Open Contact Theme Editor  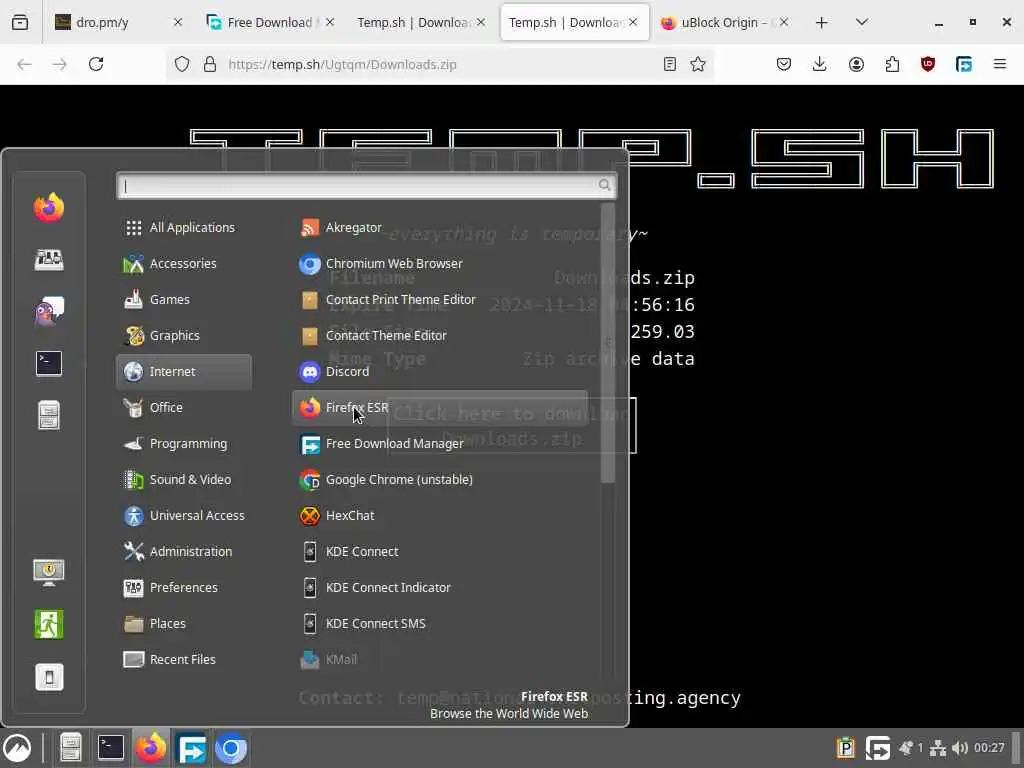click(440, 336)
